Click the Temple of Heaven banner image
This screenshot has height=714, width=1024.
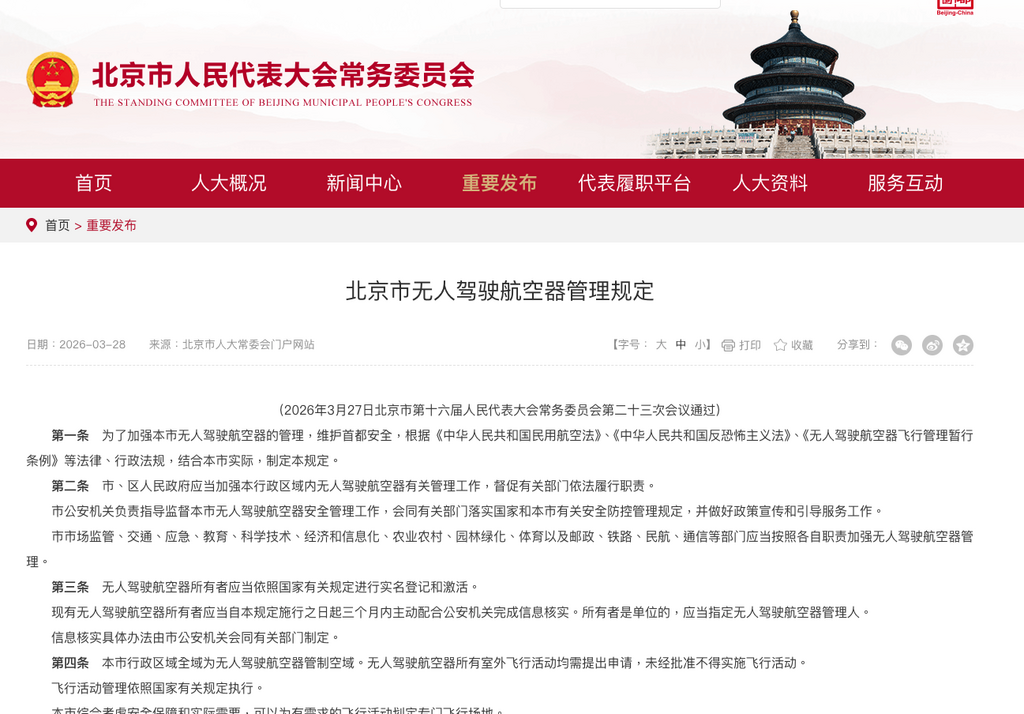click(794, 85)
